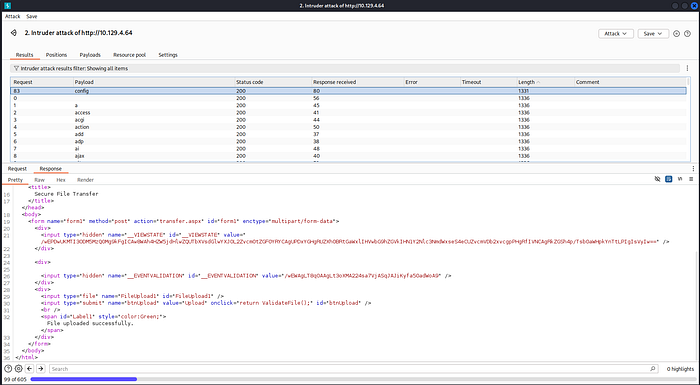Click the Intruder attack results filter bar
Viewport: 700px width, 385px height.
point(345,68)
